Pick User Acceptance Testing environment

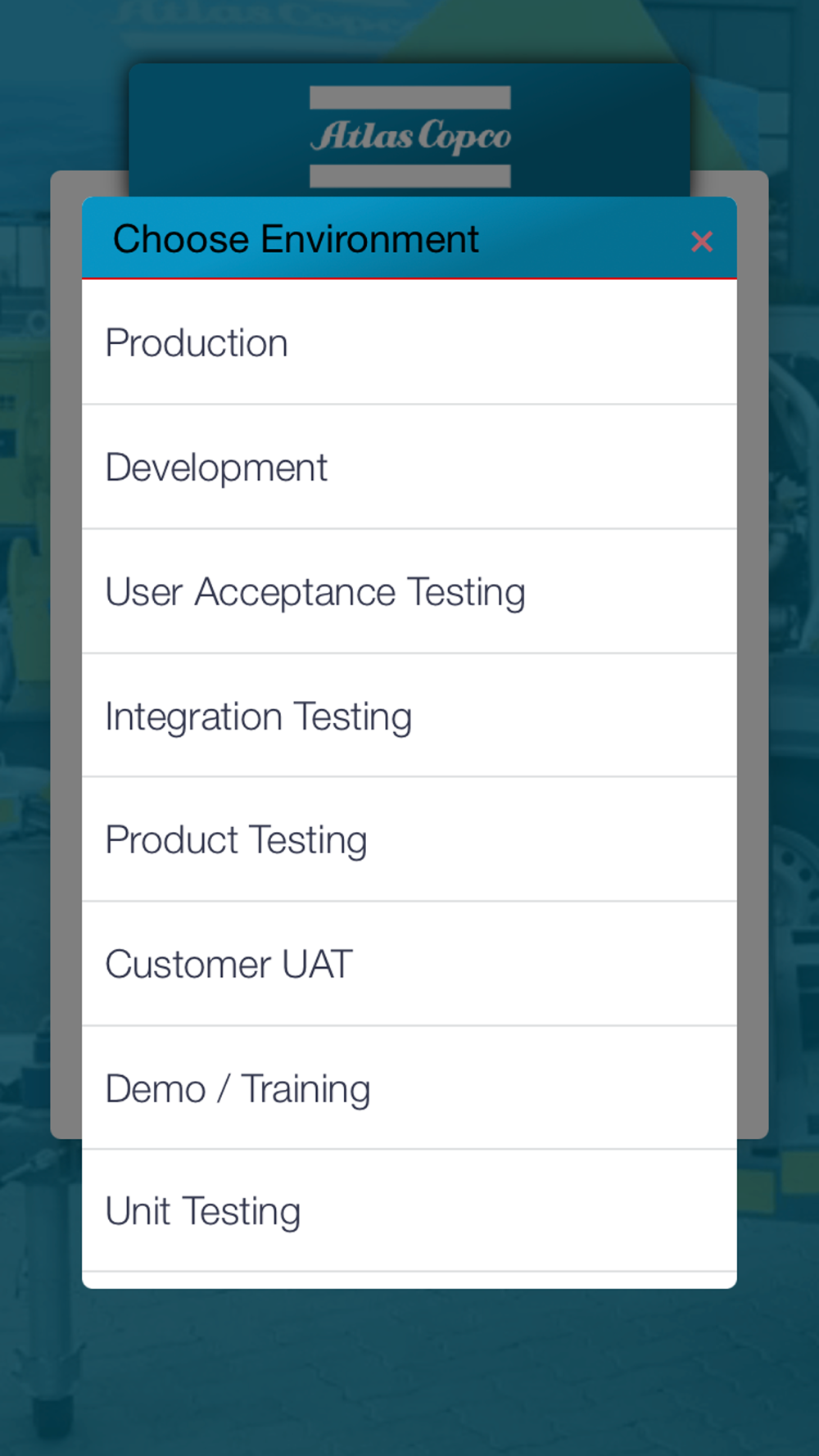tap(409, 591)
